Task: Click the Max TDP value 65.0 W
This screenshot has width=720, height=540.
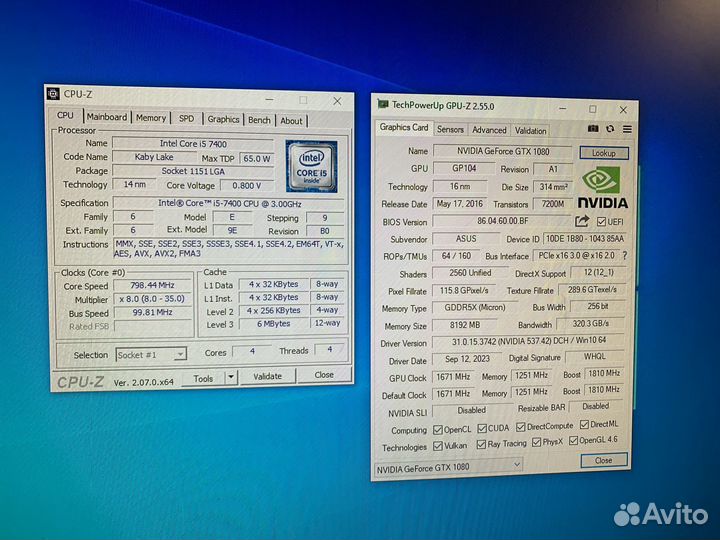Action: (x=257, y=158)
